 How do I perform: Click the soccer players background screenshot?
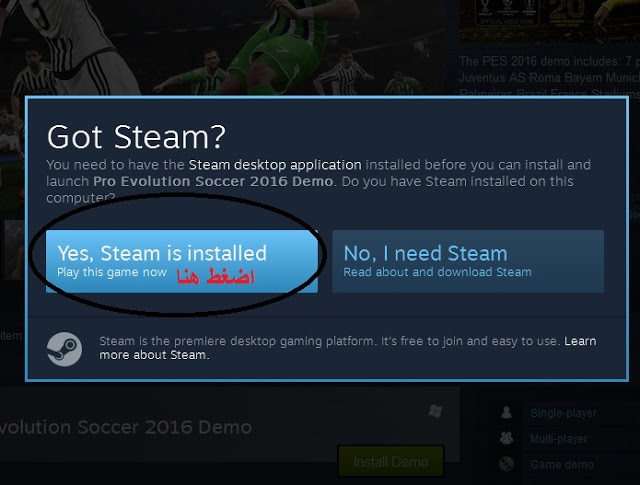point(222,47)
